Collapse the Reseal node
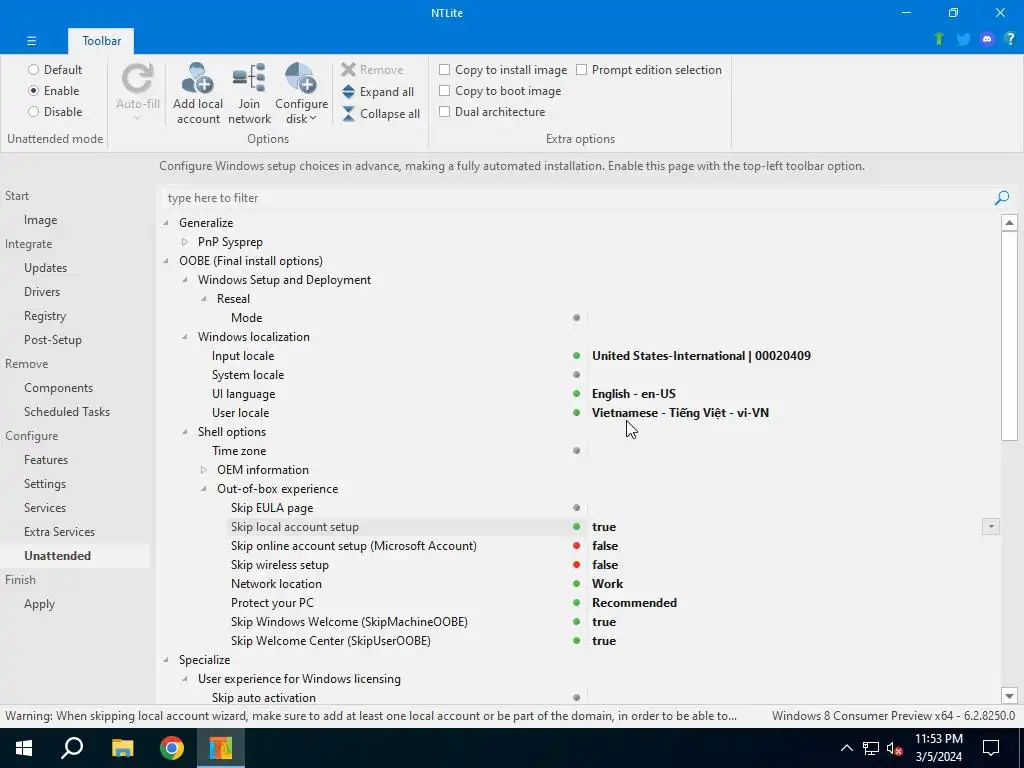Viewport: 1024px width, 768px height. (204, 298)
